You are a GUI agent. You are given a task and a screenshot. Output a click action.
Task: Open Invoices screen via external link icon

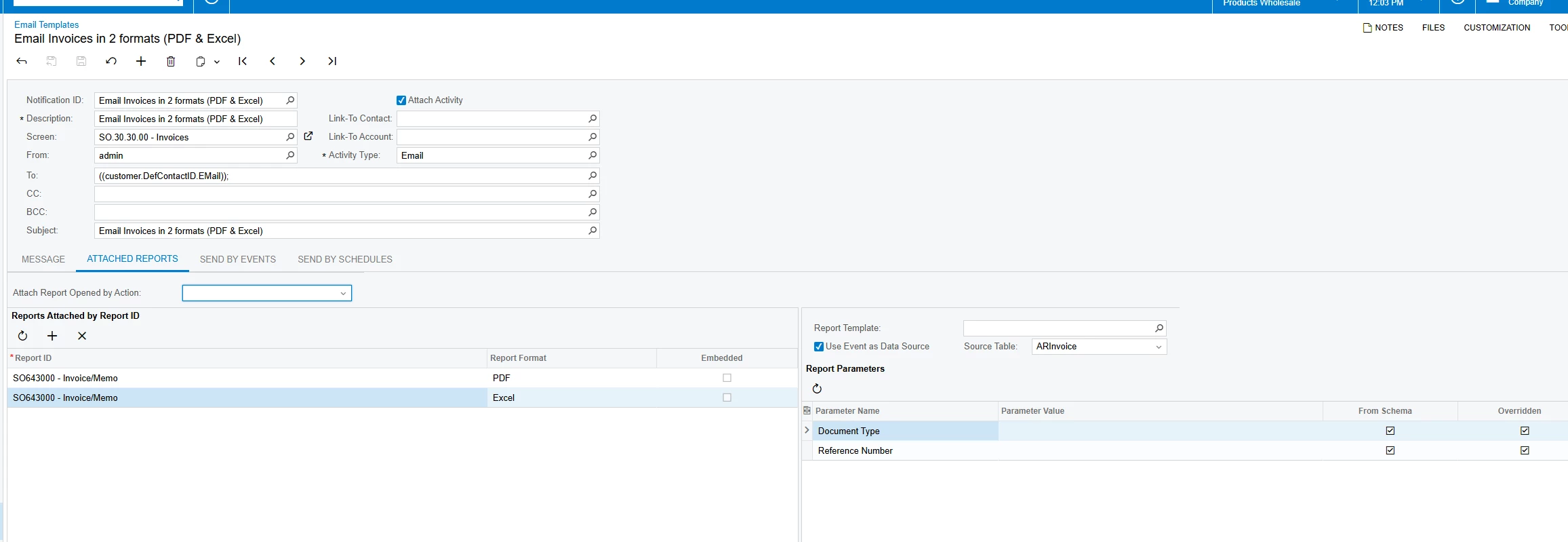coord(308,136)
